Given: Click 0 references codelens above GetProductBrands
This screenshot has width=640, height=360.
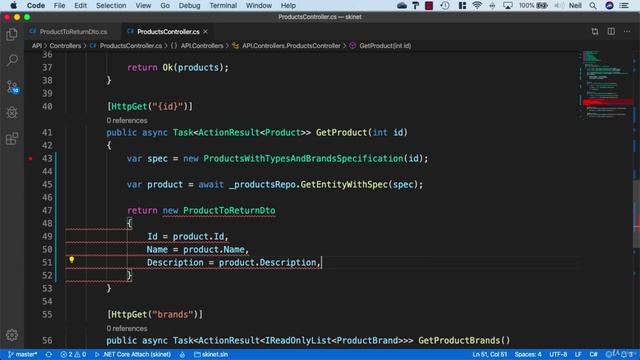Looking at the screenshot, I should pos(127,328).
